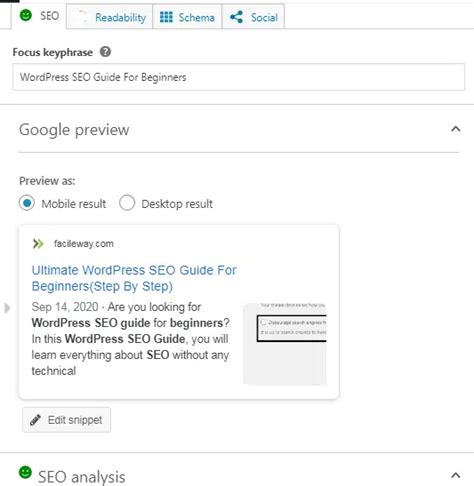Click the Readability tab score icon
The width and height of the screenshot is (474, 486).
[82, 16]
